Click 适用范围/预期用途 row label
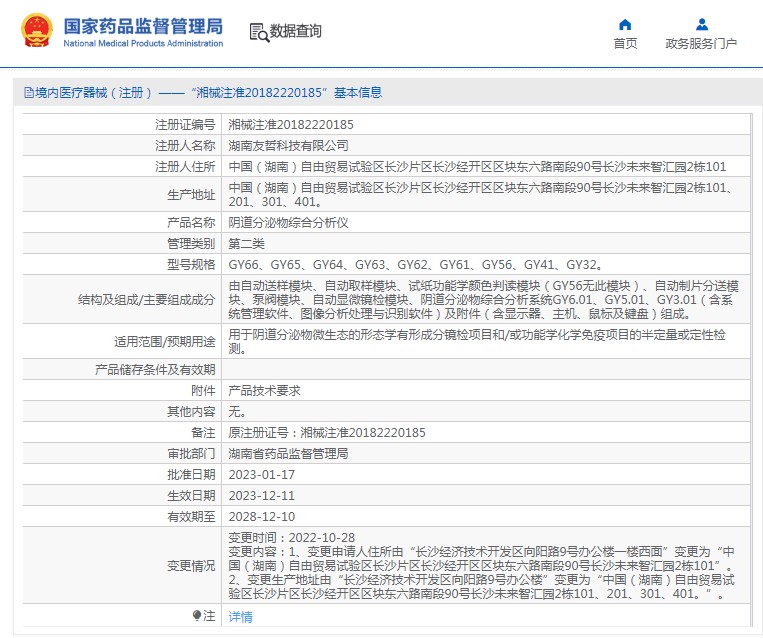The image size is (763, 638). click(x=164, y=342)
